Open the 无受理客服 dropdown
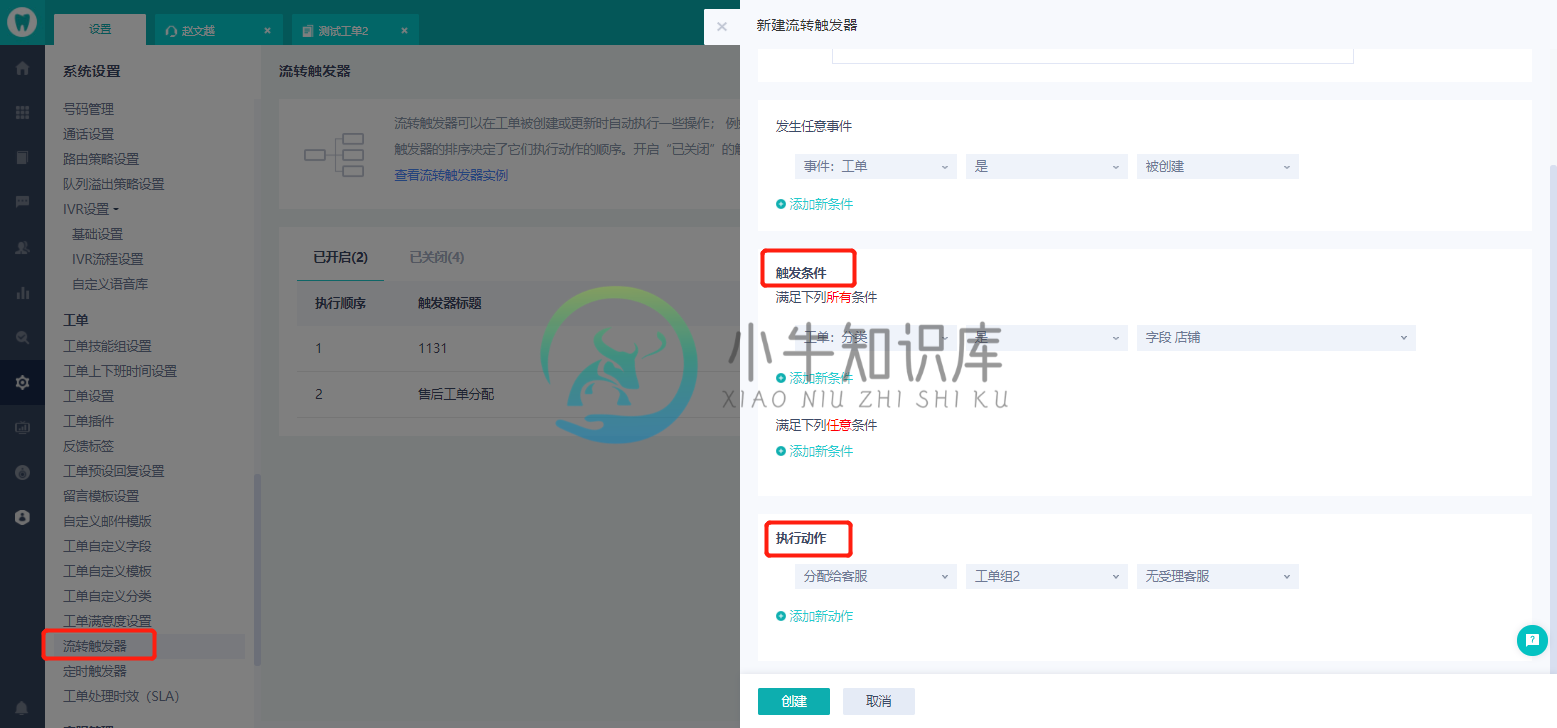Screen dimensions: 1557x728 click(1218, 576)
